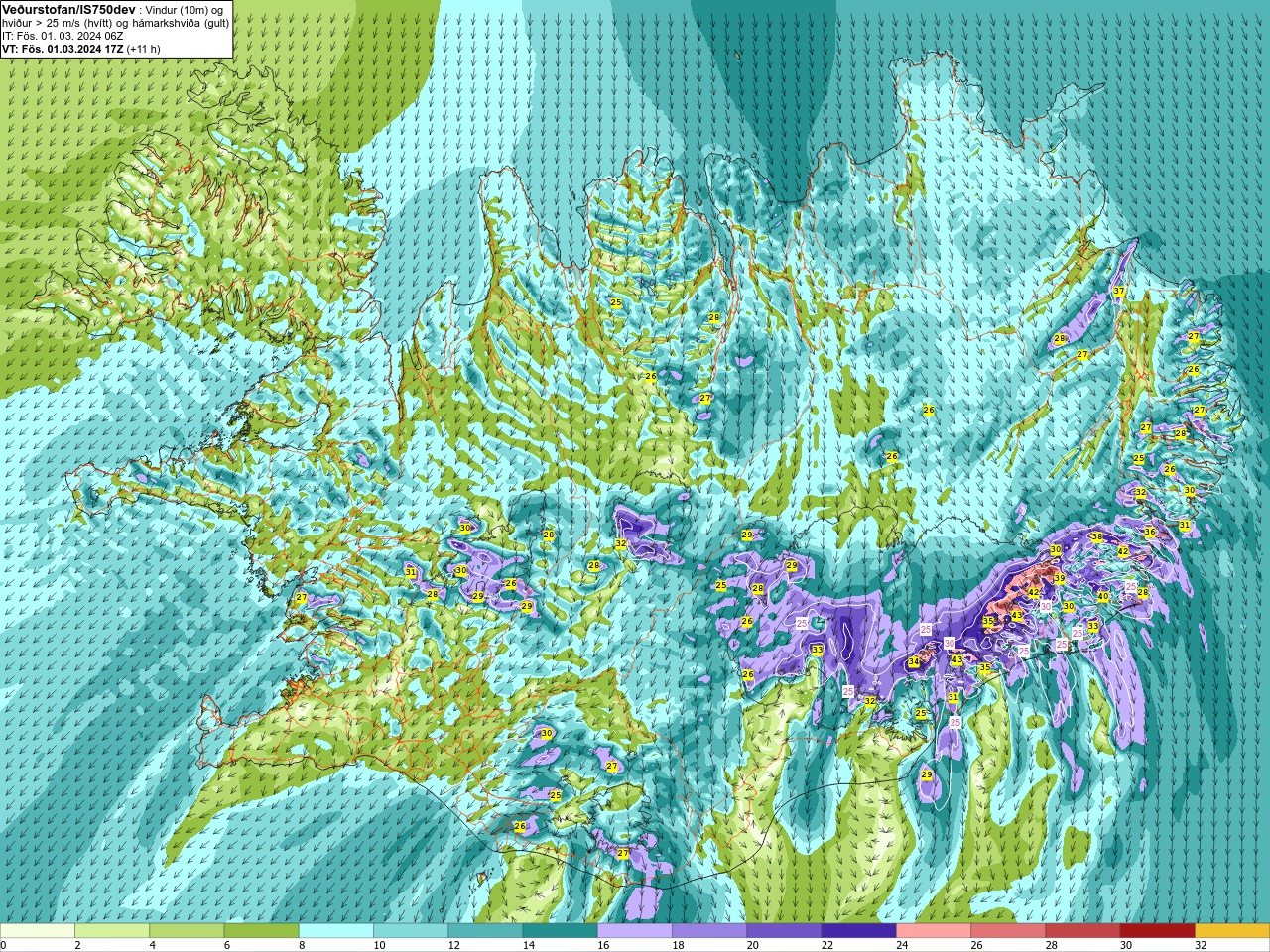The height and width of the screenshot is (952, 1270).
Task: Click the dark red 30–32 m/s legend swatch
Action: (x=1158, y=931)
